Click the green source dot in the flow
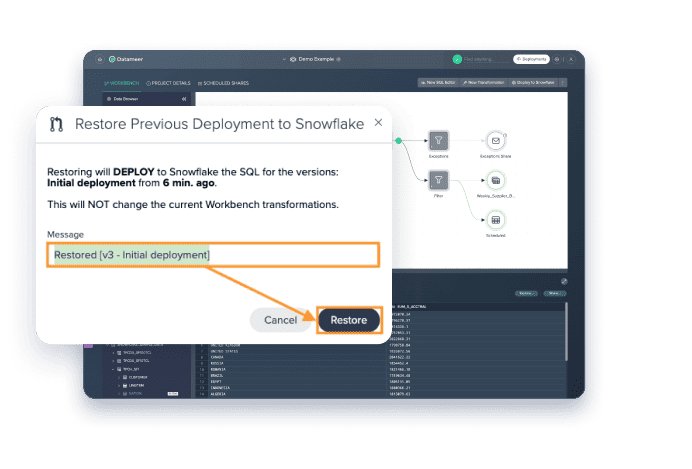692x469 pixels. (x=399, y=141)
